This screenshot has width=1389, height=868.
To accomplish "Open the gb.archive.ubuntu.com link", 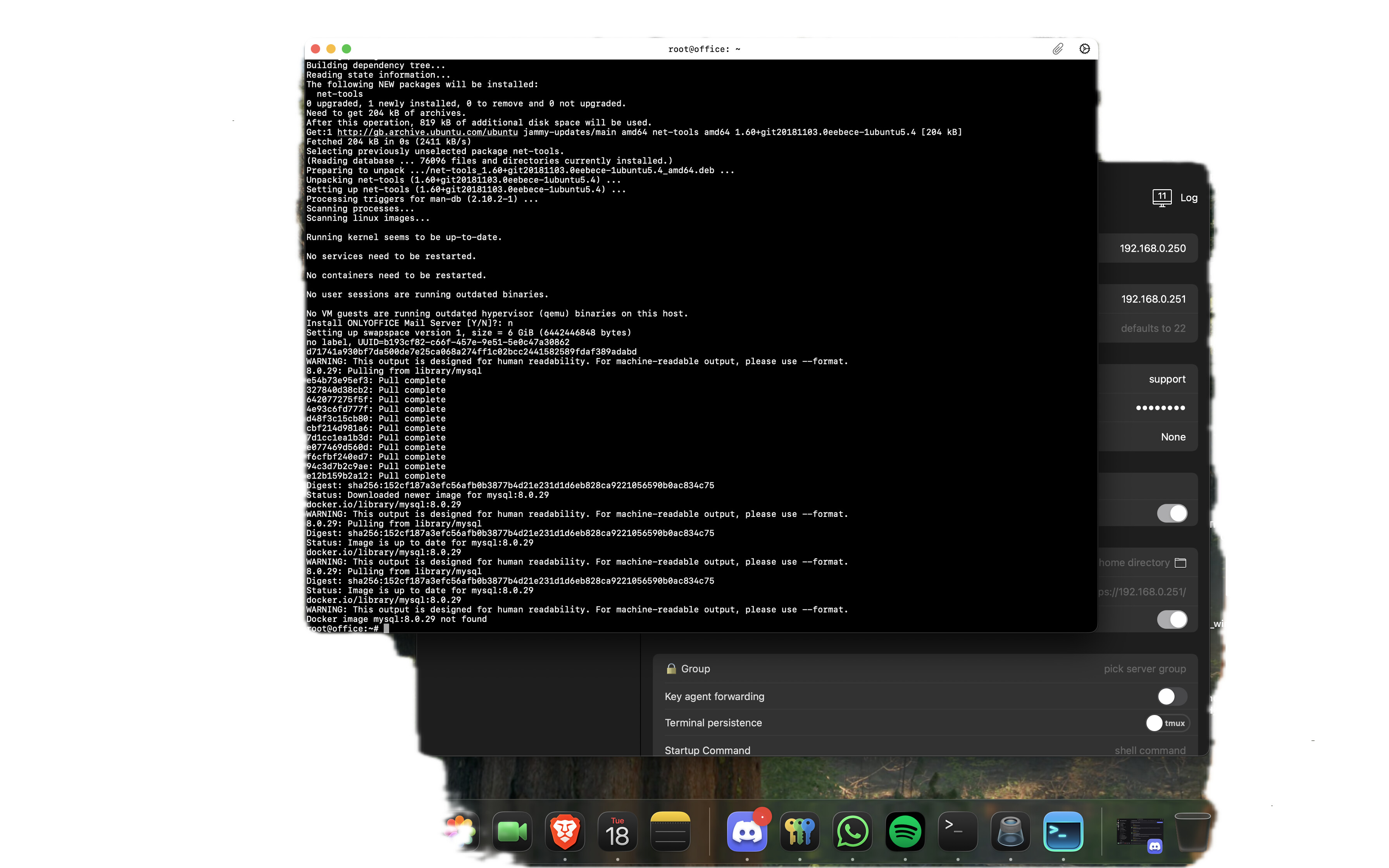I will tap(427, 132).
